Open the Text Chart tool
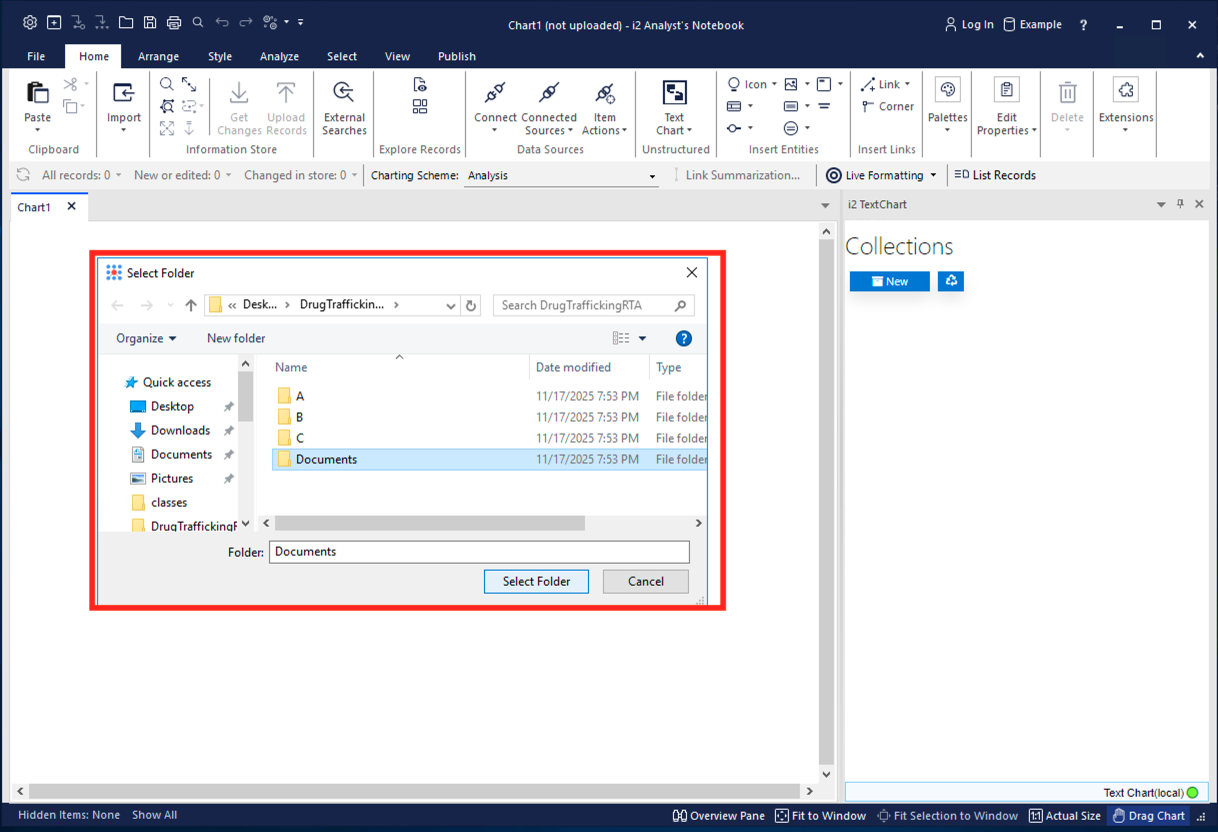This screenshot has width=1218, height=832. pos(675,108)
